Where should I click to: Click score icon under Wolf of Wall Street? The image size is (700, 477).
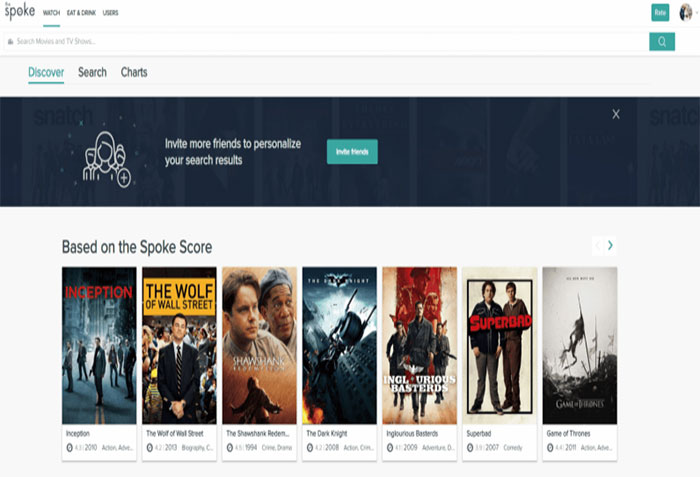(x=150, y=448)
